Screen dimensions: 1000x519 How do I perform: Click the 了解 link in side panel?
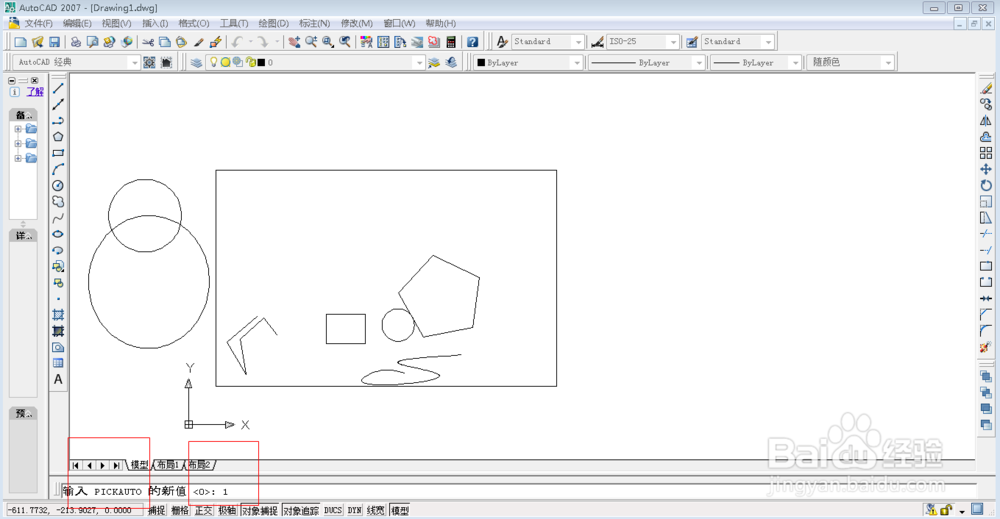[x=35, y=92]
